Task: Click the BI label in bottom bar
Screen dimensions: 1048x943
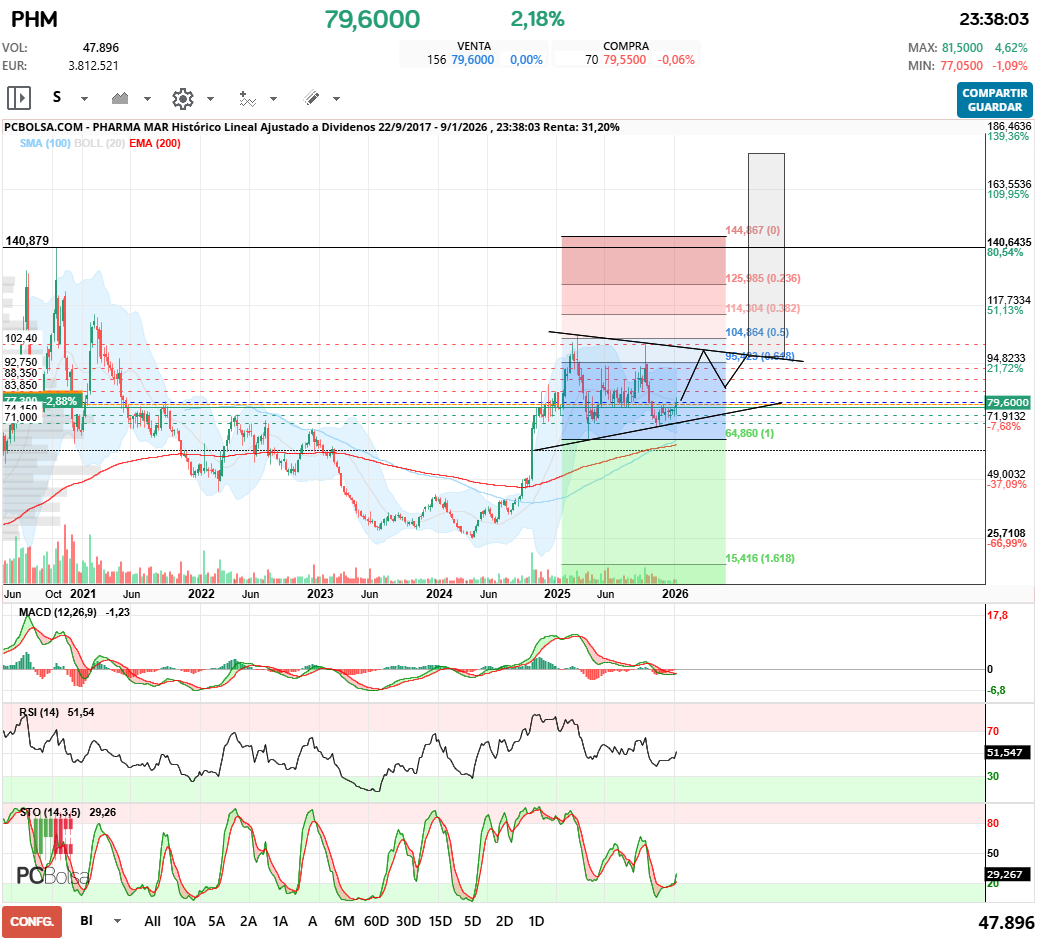Action: 87,921
